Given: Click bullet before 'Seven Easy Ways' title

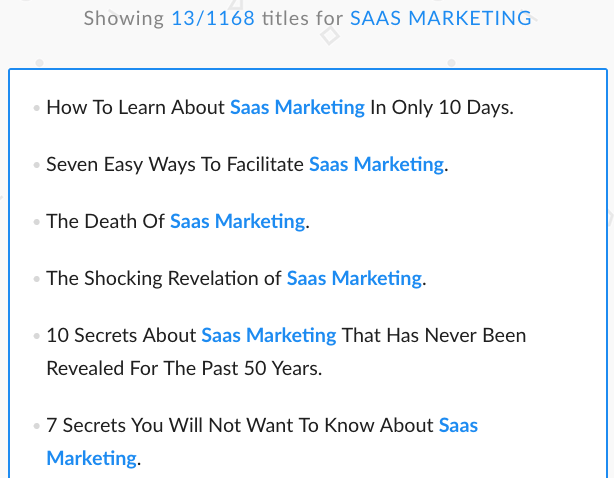Looking at the screenshot, I should coord(37,165).
